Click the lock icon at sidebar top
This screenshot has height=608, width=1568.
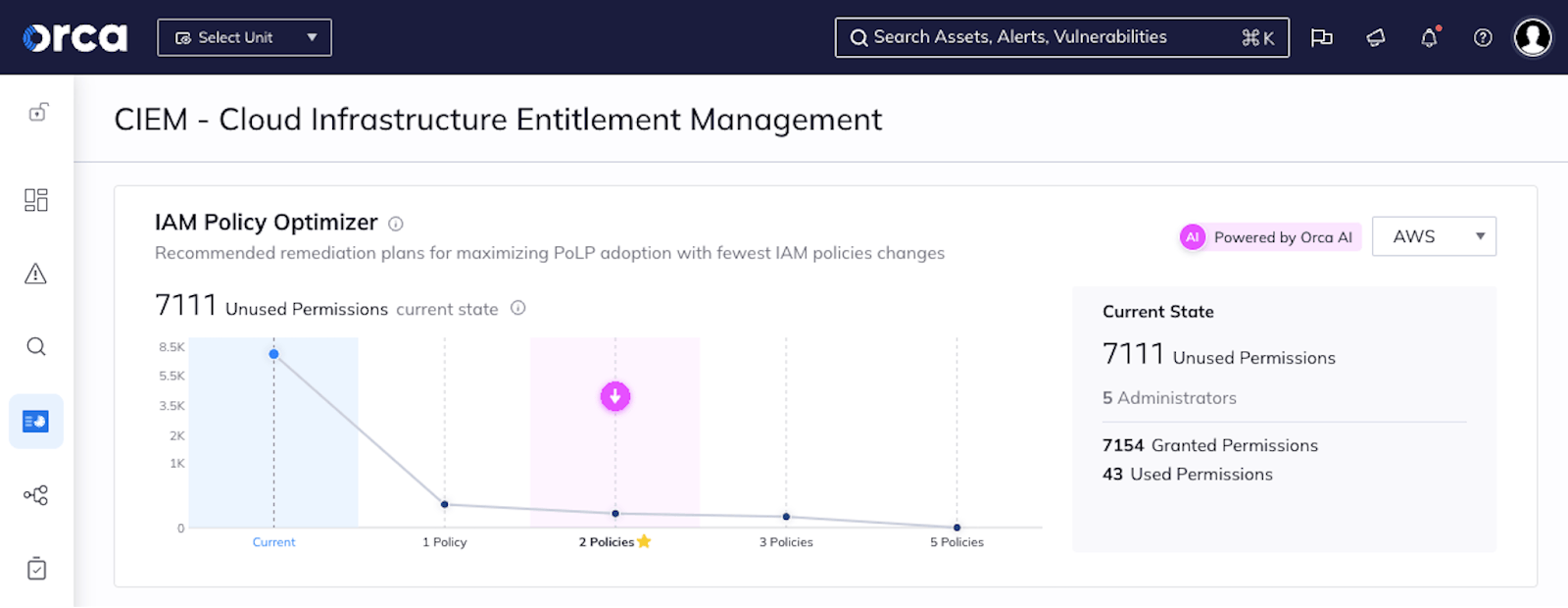37,112
